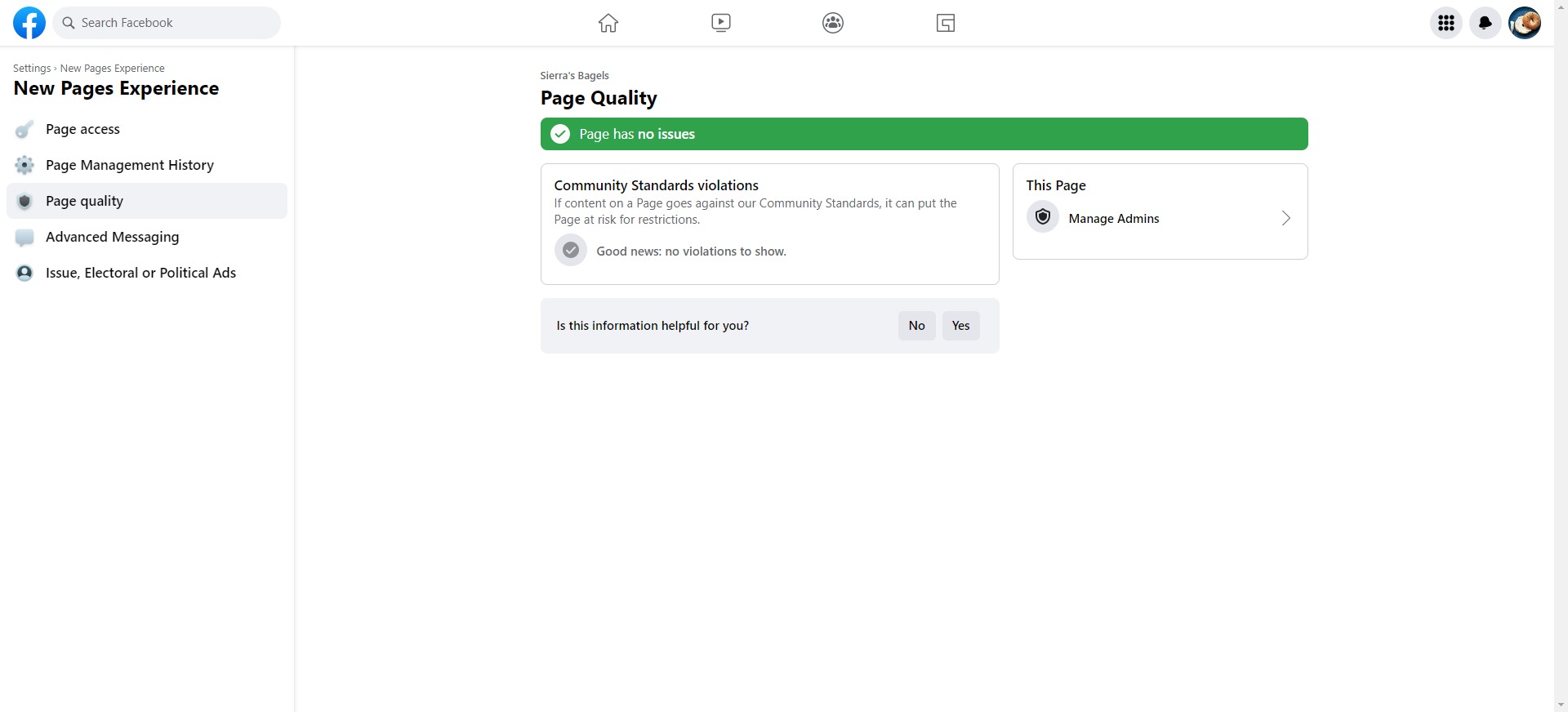This screenshot has width=1568, height=712.
Task: Select Page access in sidebar
Action: 82,129
